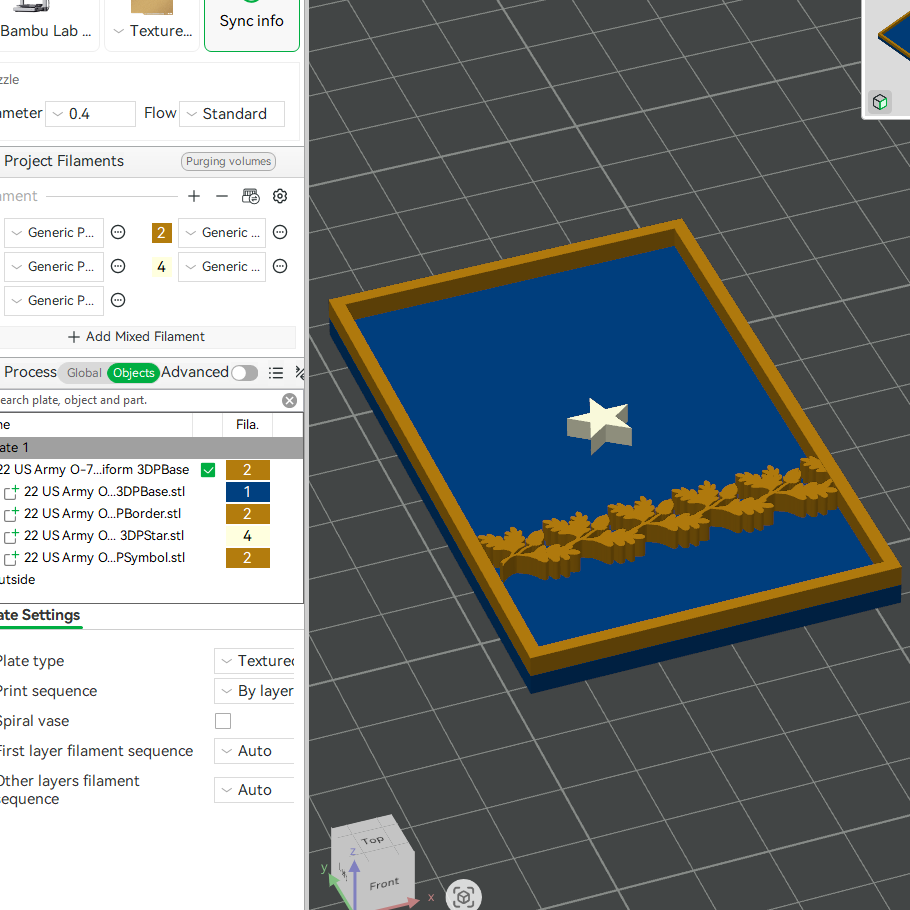Open Other layers filament sequence dropdown
The width and height of the screenshot is (910, 910).
pos(254,790)
